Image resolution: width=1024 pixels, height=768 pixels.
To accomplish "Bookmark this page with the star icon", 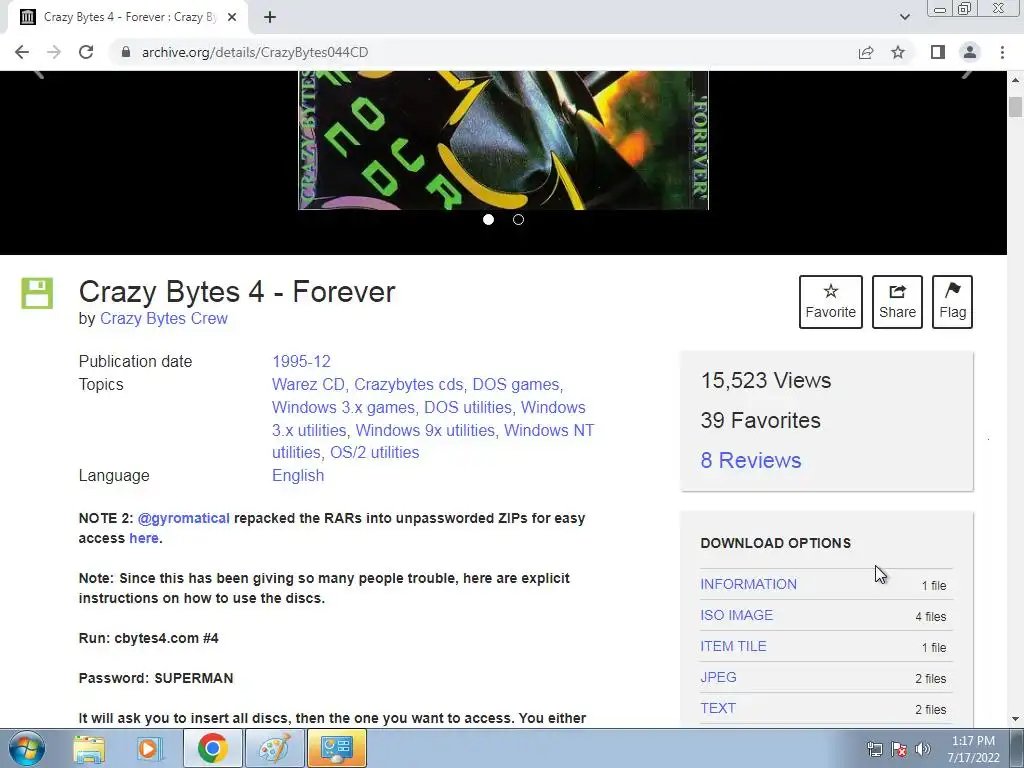I will (898, 52).
